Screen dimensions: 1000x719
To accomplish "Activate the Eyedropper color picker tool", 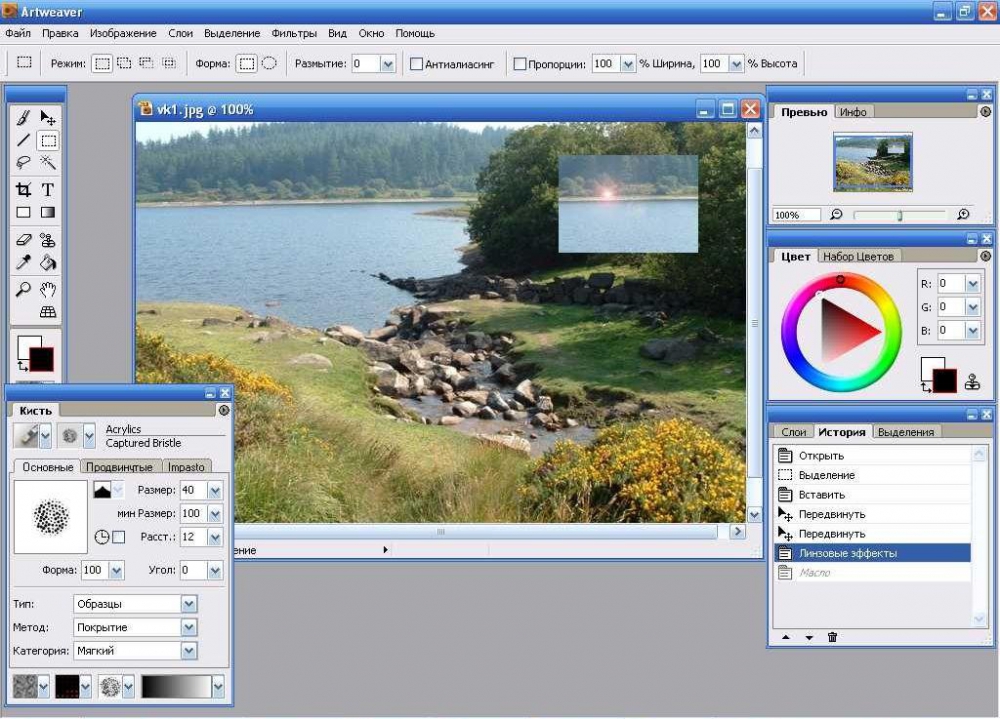I will pos(23,264).
